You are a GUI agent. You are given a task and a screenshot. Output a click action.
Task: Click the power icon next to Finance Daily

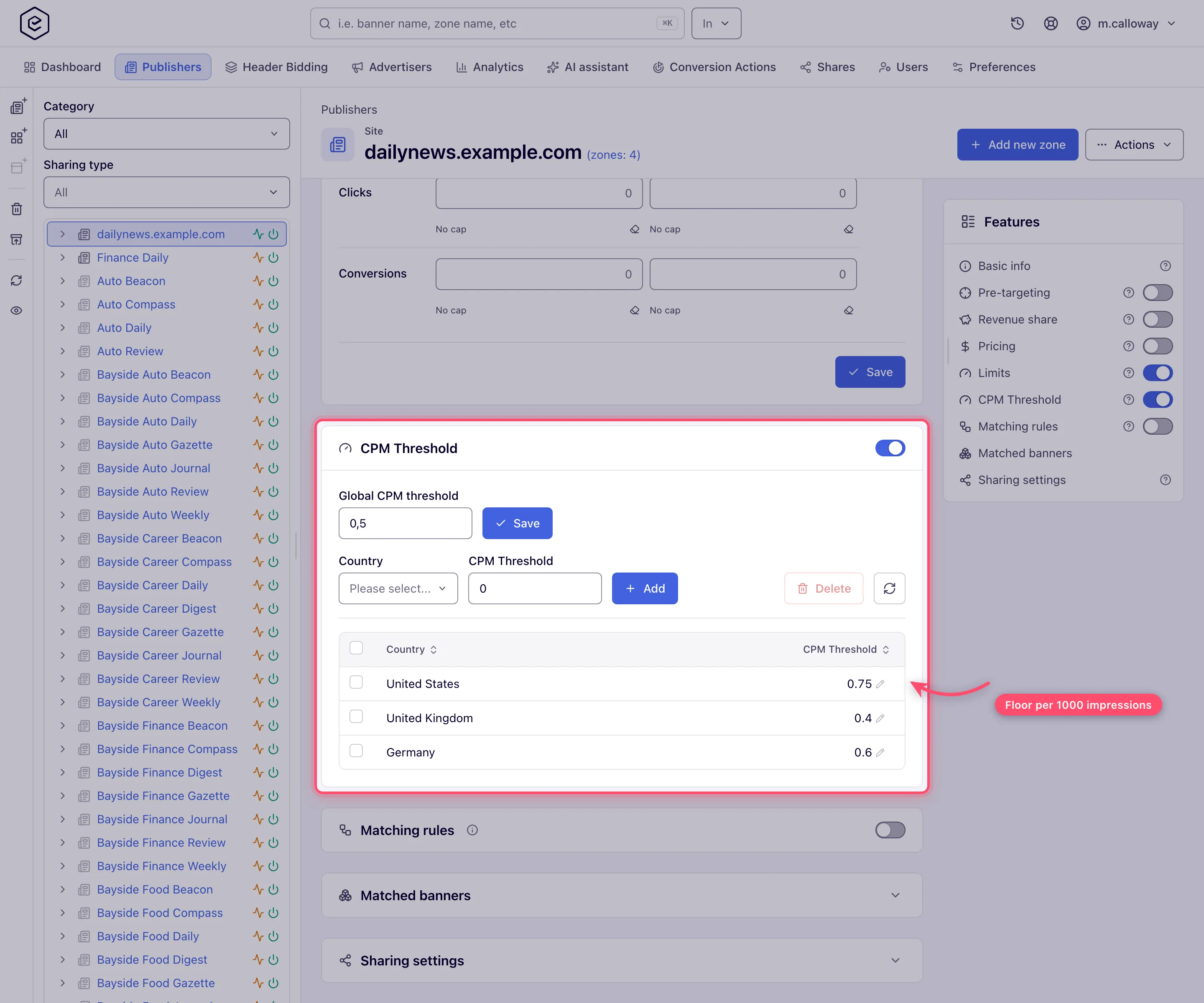click(274, 258)
